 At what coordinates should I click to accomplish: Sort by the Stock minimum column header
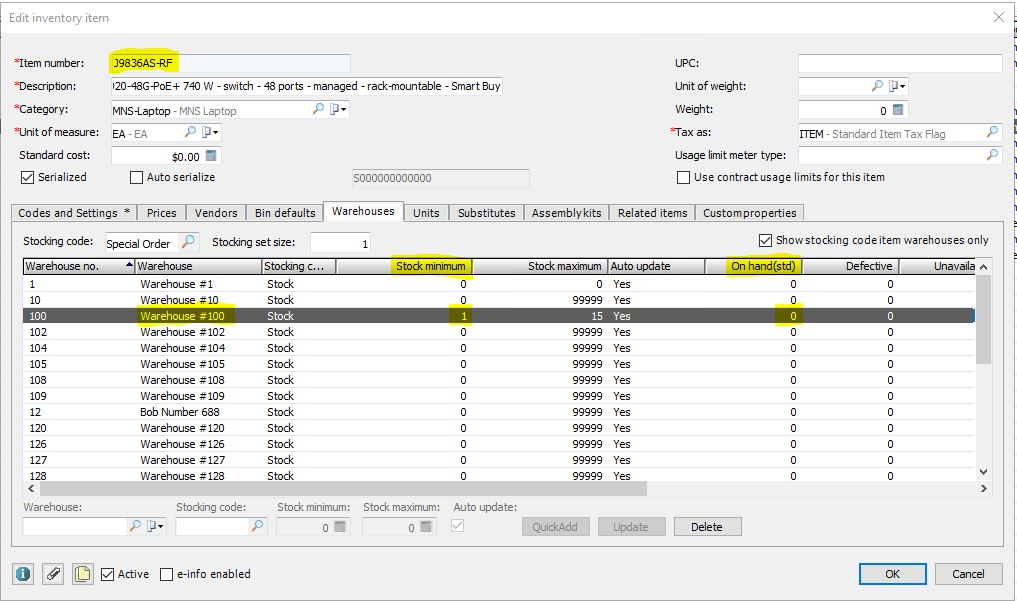coord(404,266)
